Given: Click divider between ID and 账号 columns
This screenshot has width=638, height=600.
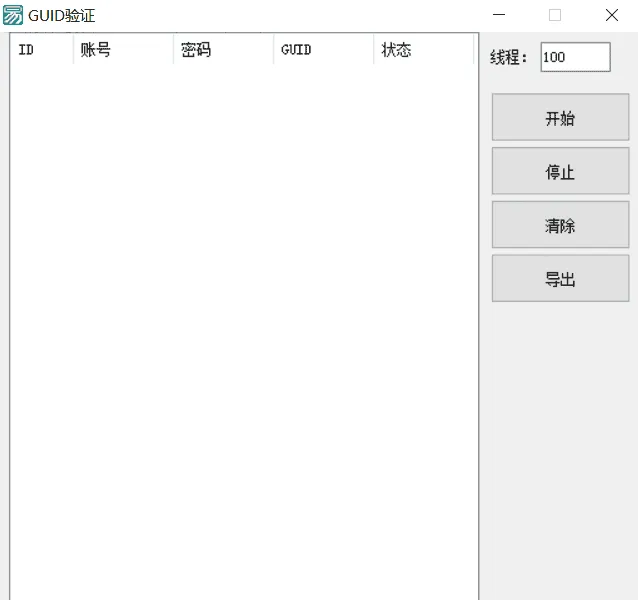Looking at the screenshot, I should [73, 50].
